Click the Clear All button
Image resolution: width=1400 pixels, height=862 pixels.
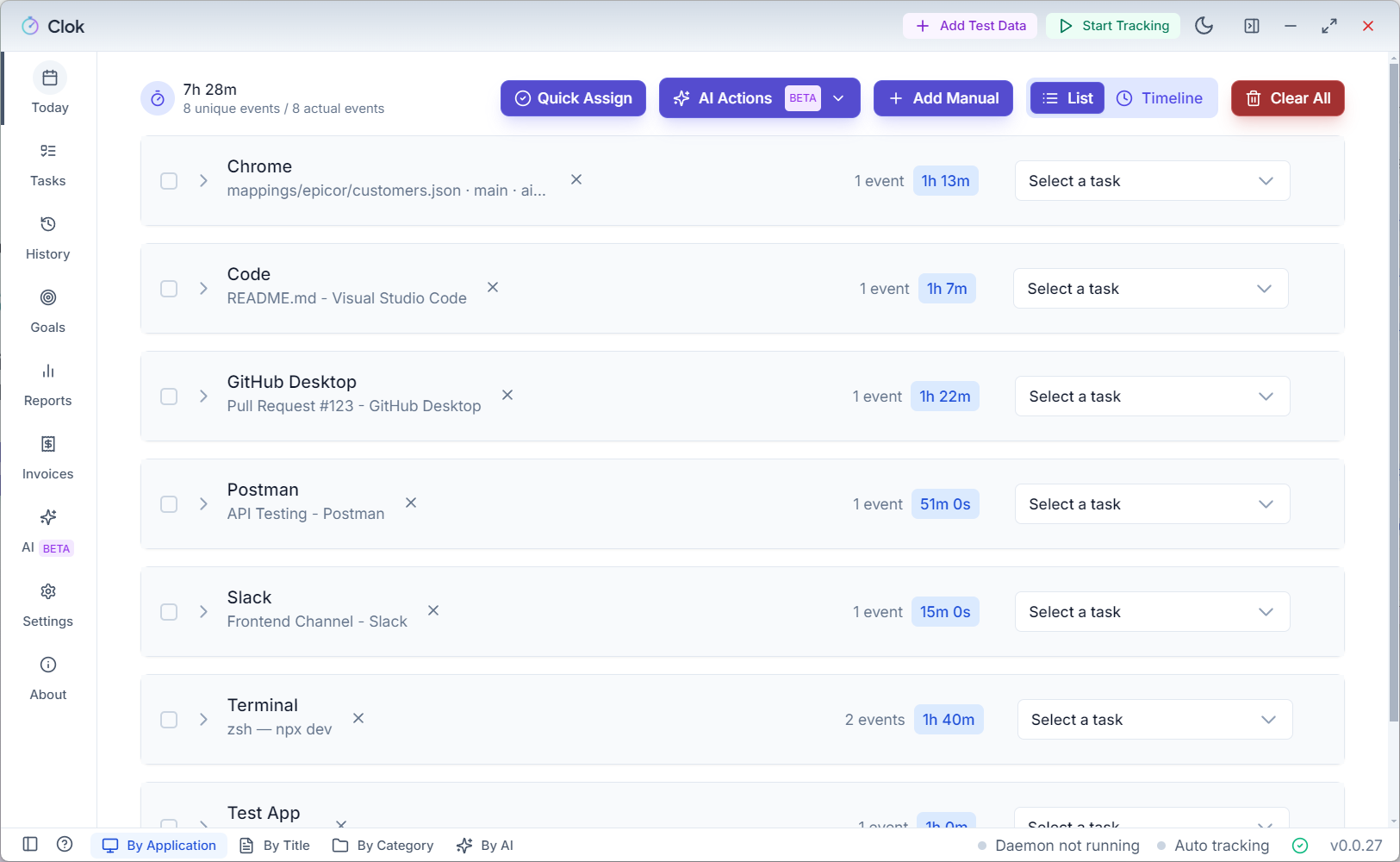point(1288,98)
